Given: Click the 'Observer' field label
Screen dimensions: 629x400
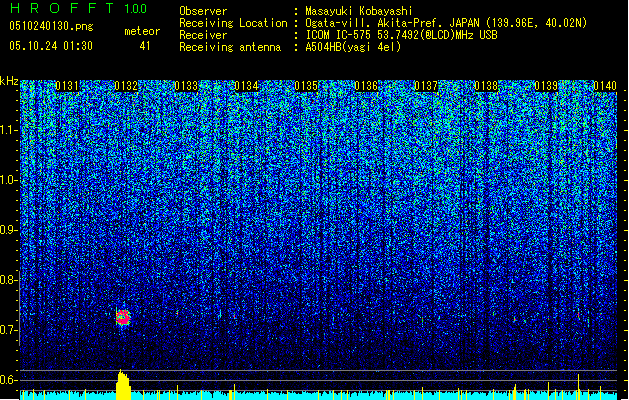Looking at the screenshot, I should click(203, 11).
